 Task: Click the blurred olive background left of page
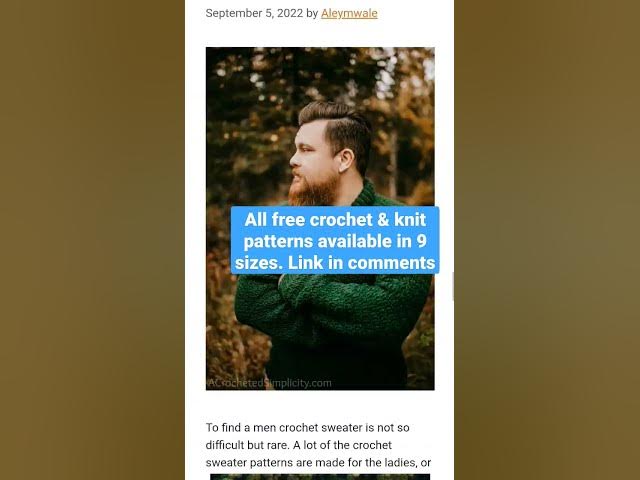click(92, 240)
